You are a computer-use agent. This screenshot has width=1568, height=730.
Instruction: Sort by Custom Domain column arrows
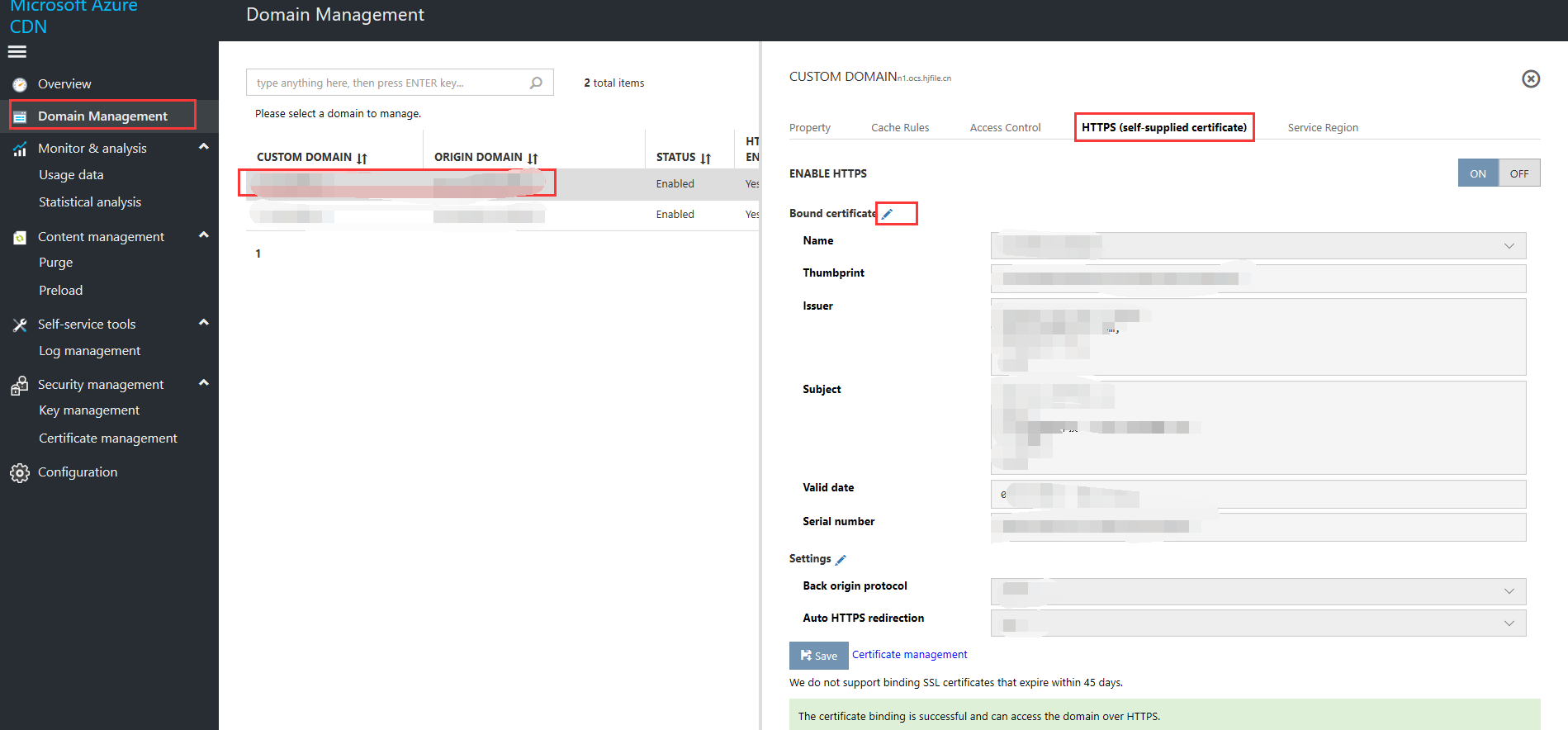(362, 158)
